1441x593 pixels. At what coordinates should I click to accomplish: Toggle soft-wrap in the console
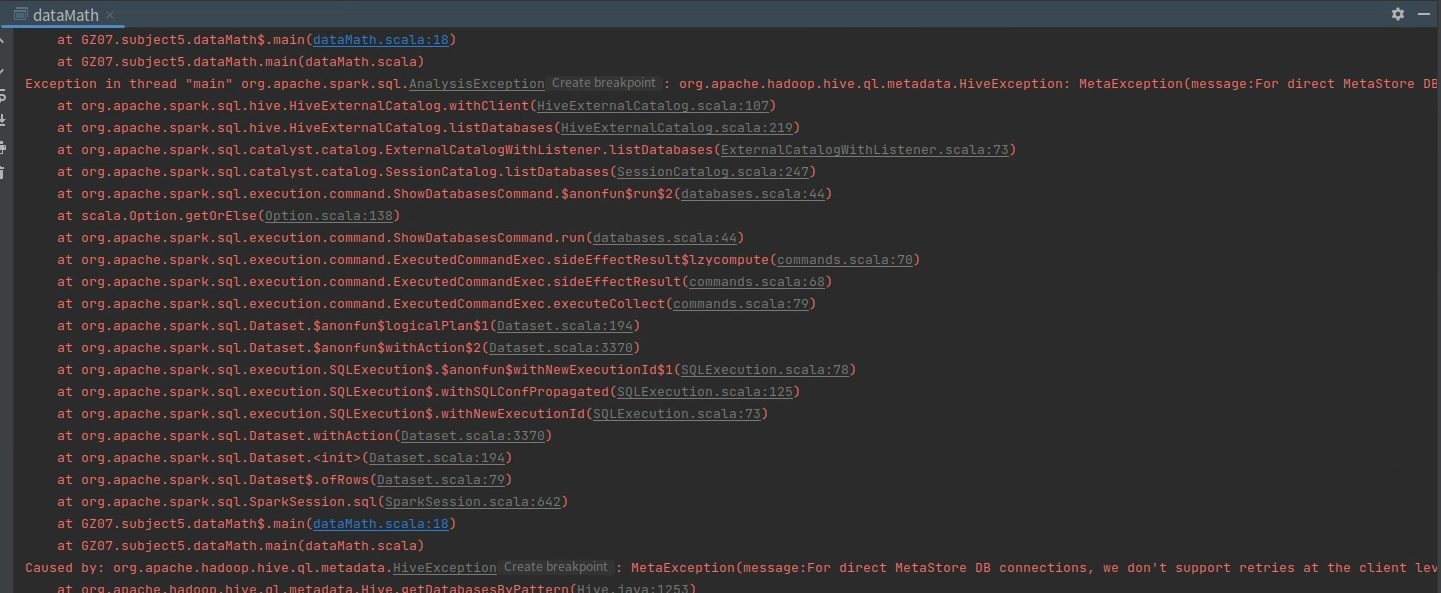(3, 95)
